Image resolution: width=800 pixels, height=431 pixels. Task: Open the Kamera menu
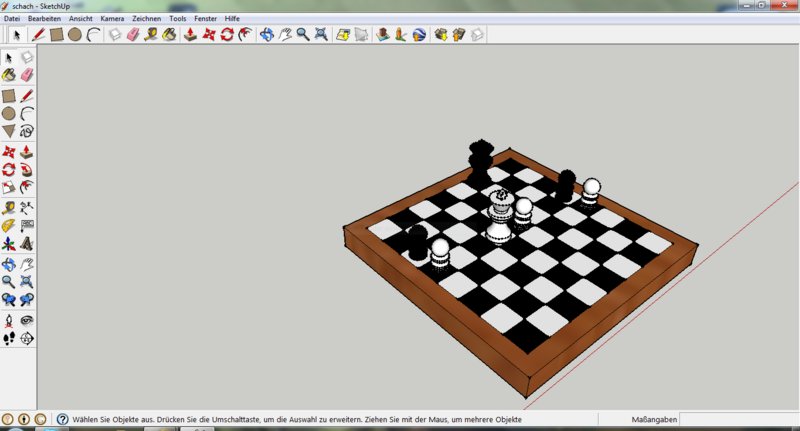(112, 18)
